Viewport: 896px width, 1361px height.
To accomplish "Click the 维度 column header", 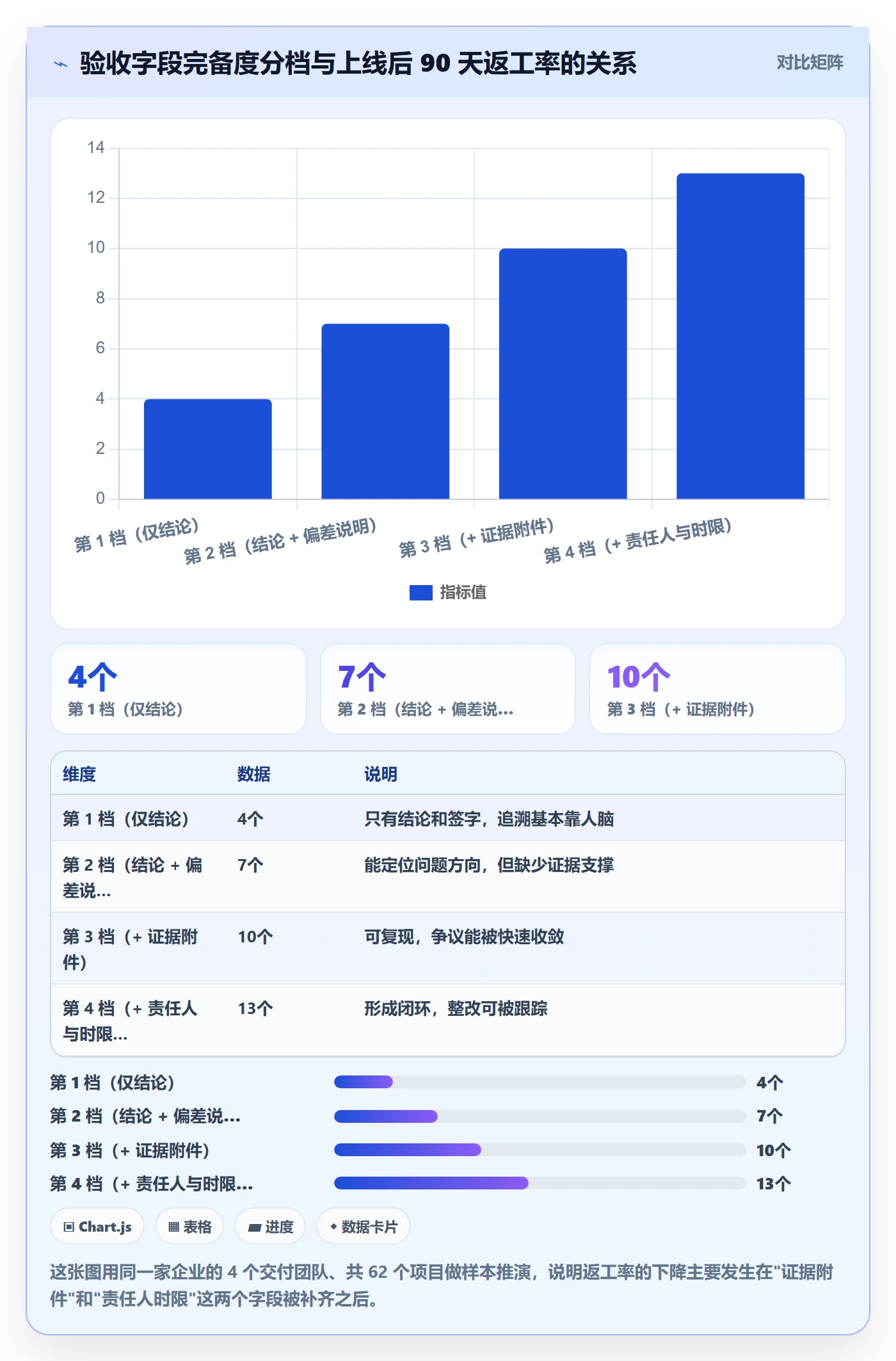I will point(79,774).
